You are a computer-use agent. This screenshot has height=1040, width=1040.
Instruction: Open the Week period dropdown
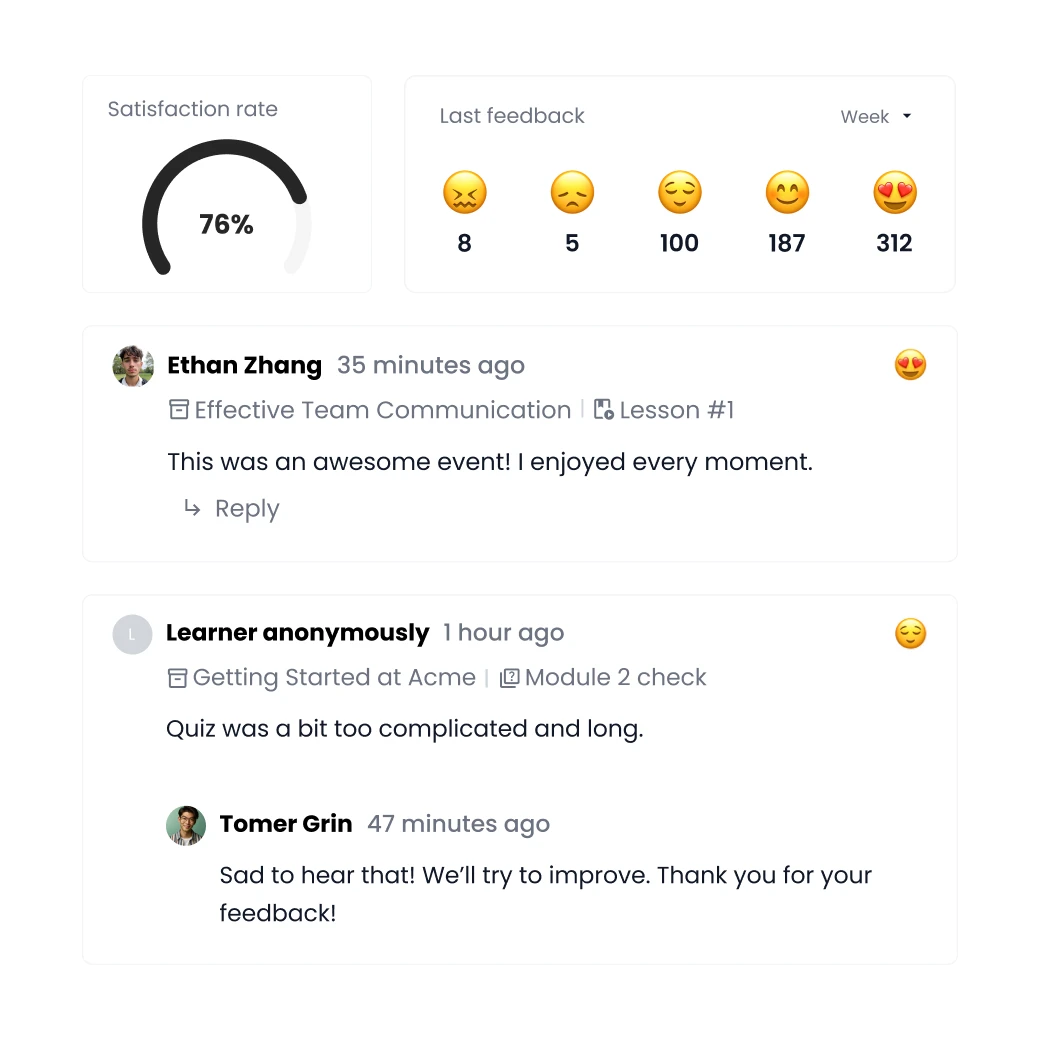[876, 117]
